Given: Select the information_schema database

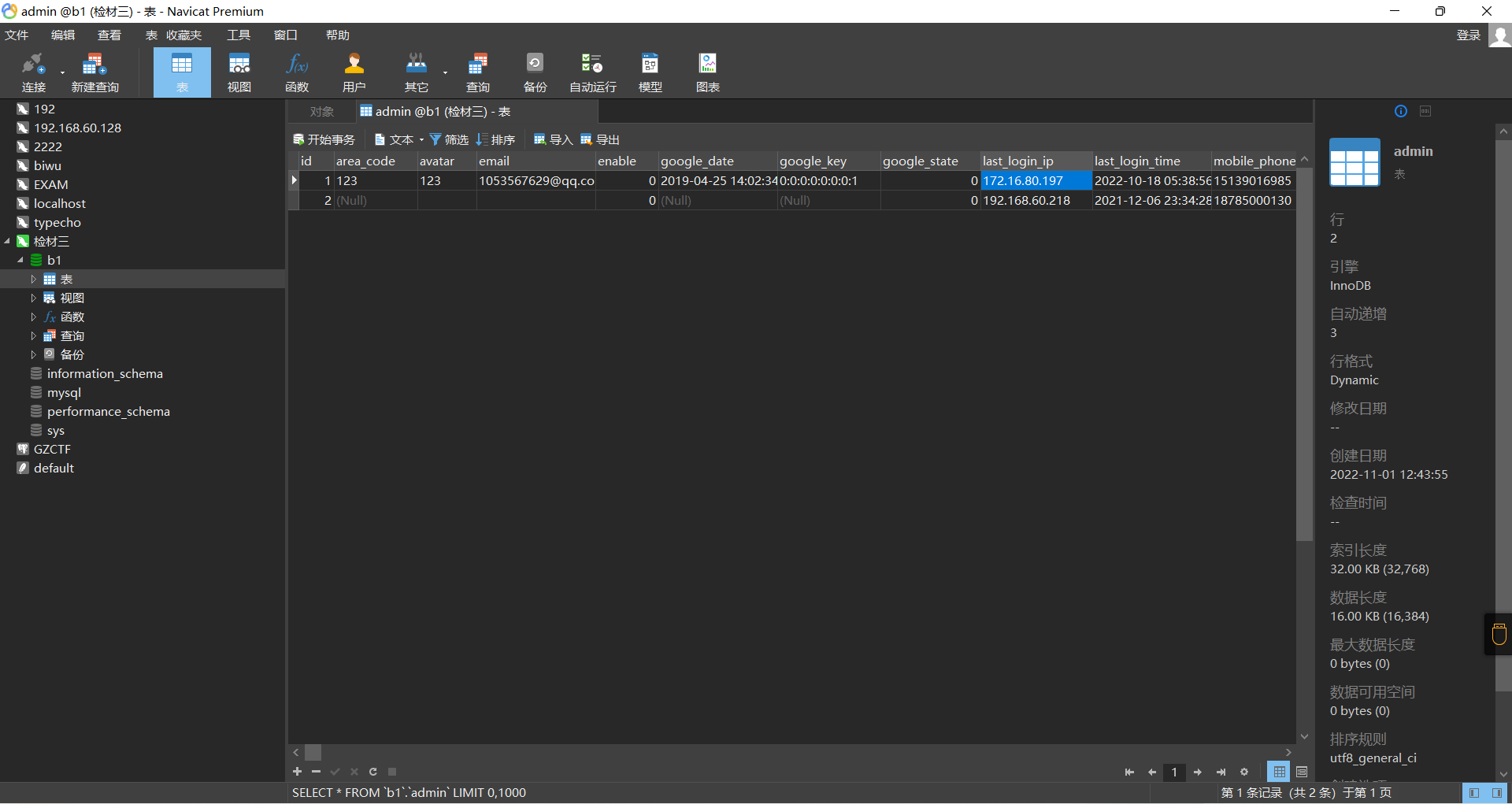Looking at the screenshot, I should tap(105, 373).
